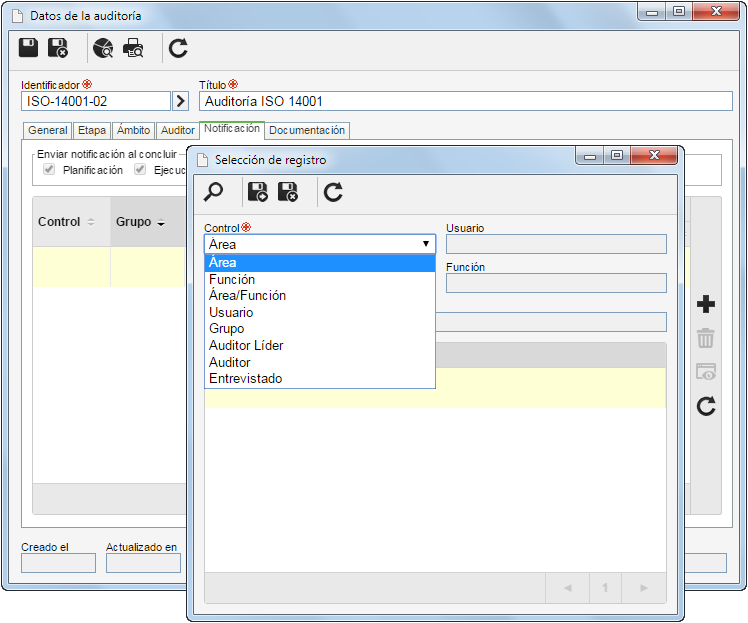Switch to the Etapa tab

(92, 130)
